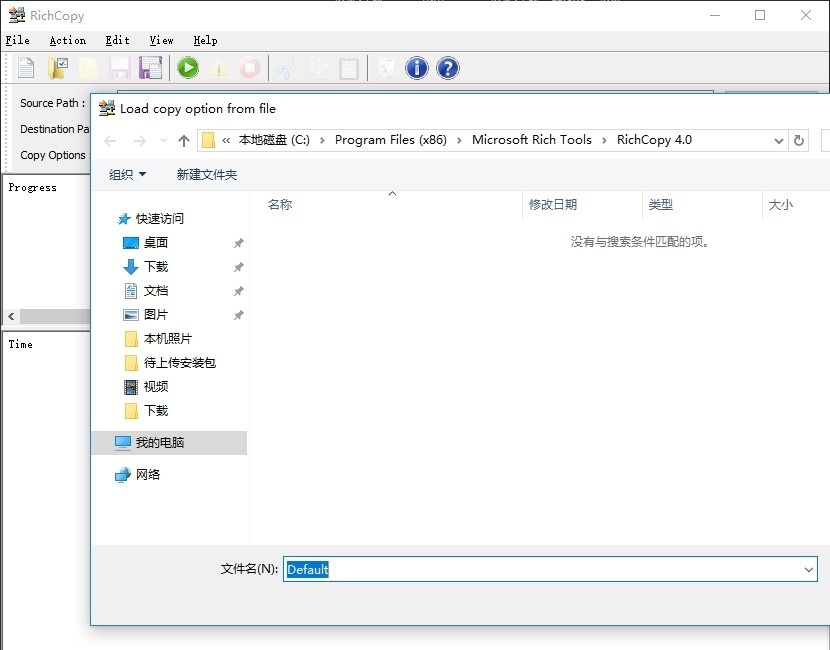Click the greyed-out clipboard paste icon
Image resolution: width=830 pixels, height=650 pixels.
coord(349,68)
